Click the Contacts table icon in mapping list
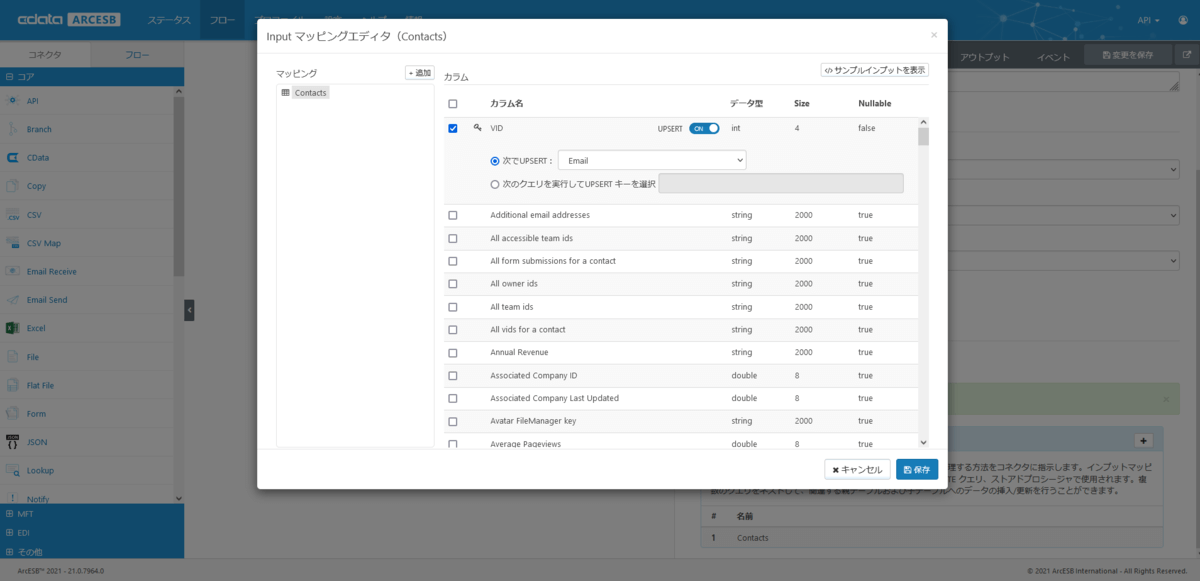This screenshot has width=1200, height=581. tap(286, 93)
